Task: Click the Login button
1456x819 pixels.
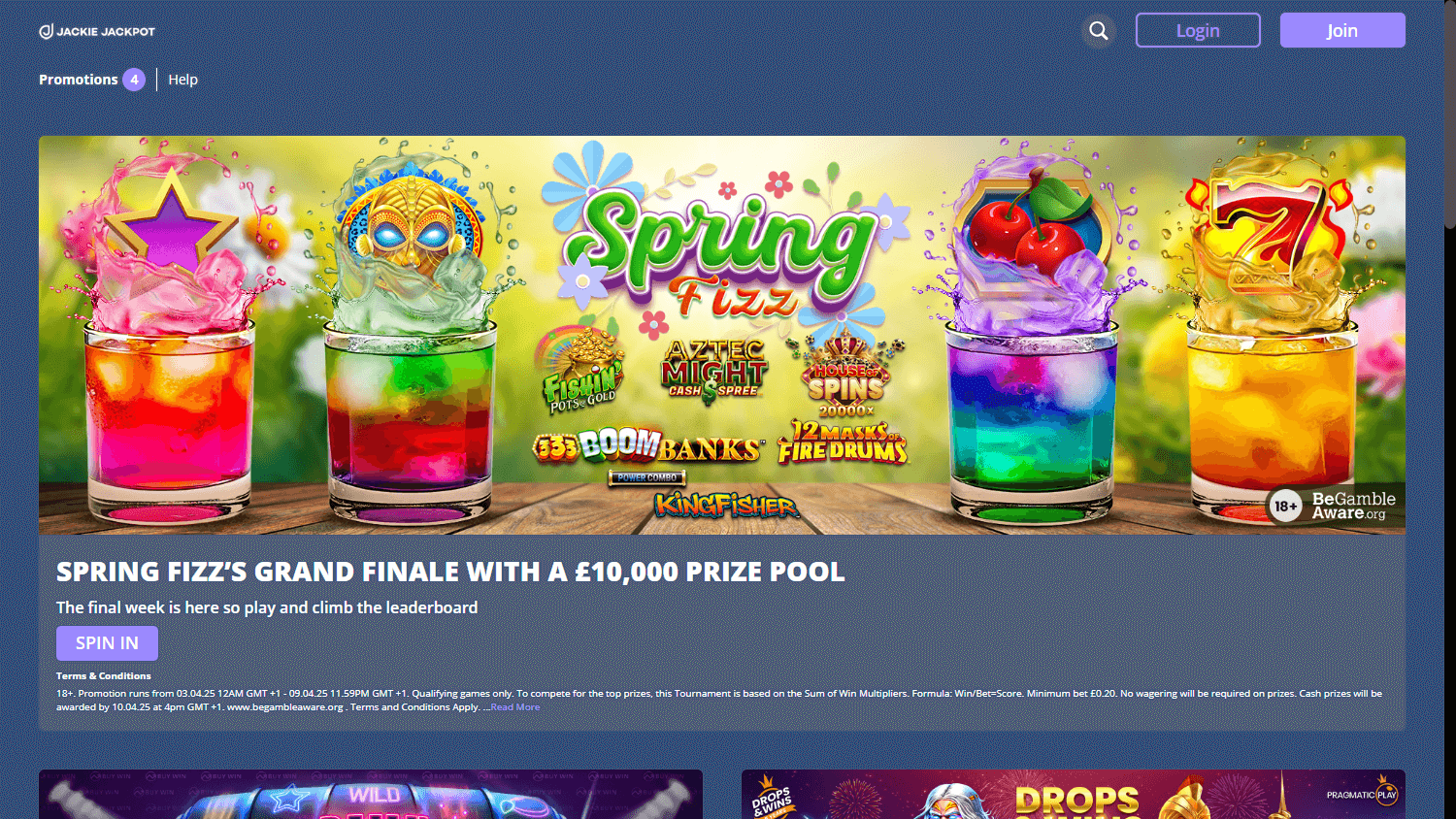Action: click(1198, 30)
